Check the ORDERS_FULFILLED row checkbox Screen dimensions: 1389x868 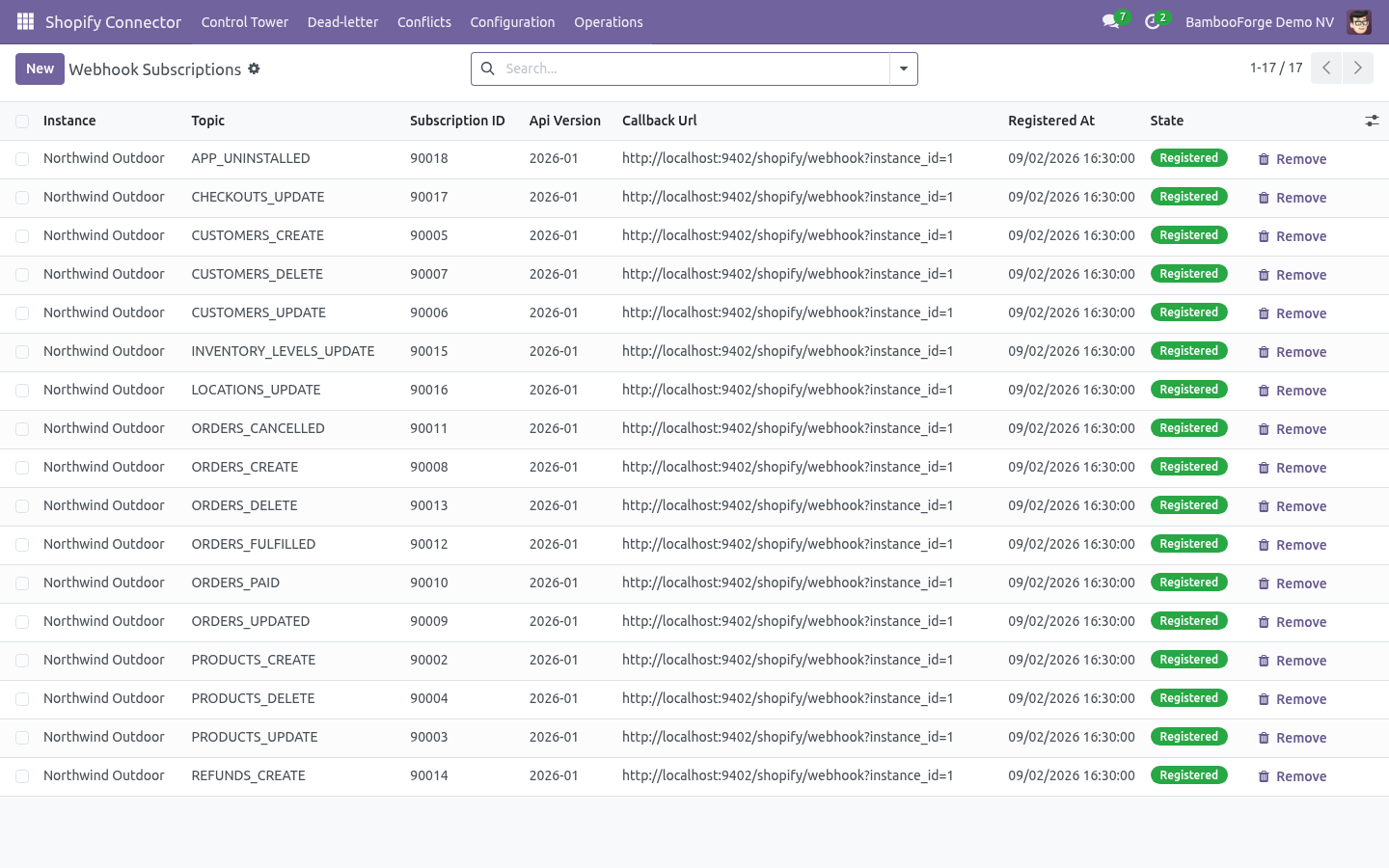click(22, 545)
